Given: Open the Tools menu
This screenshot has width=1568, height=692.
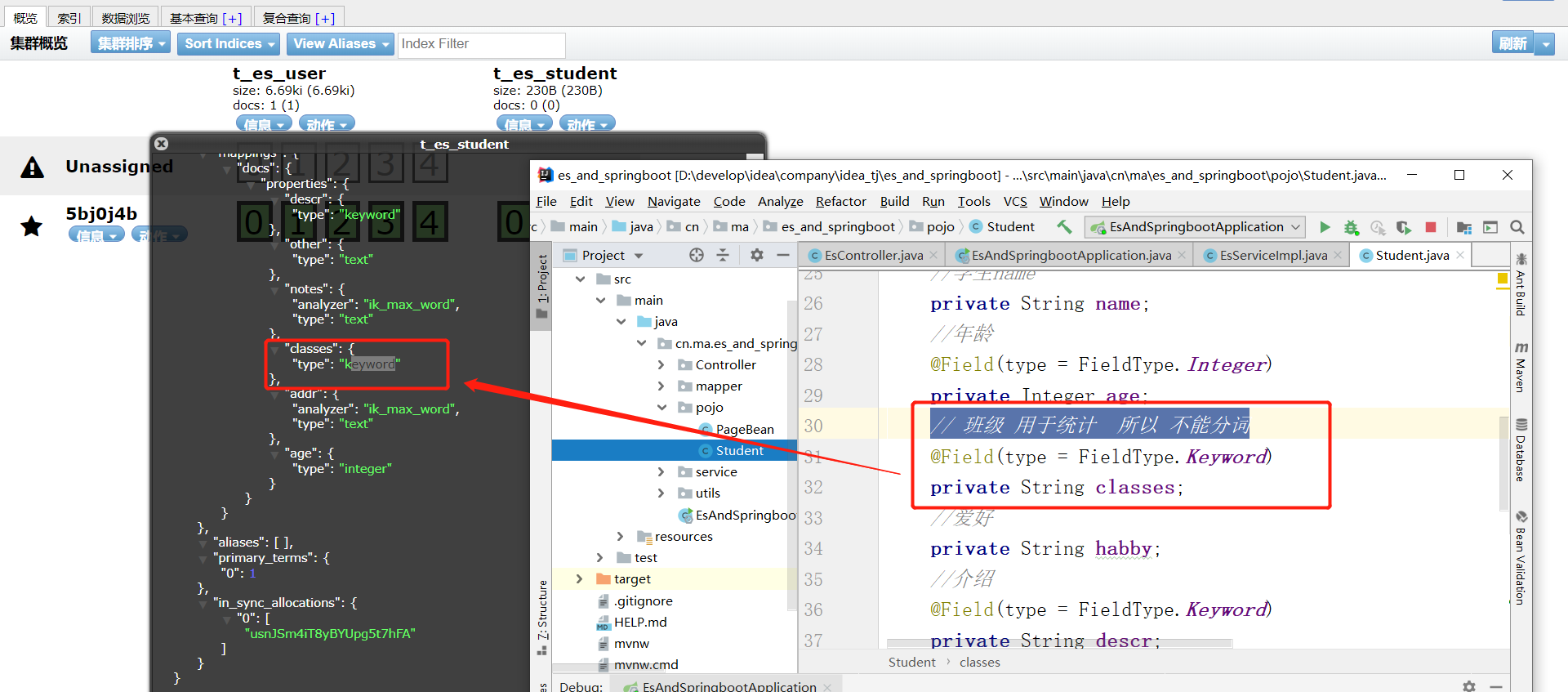Looking at the screenshot, I should tap(973, 201).
